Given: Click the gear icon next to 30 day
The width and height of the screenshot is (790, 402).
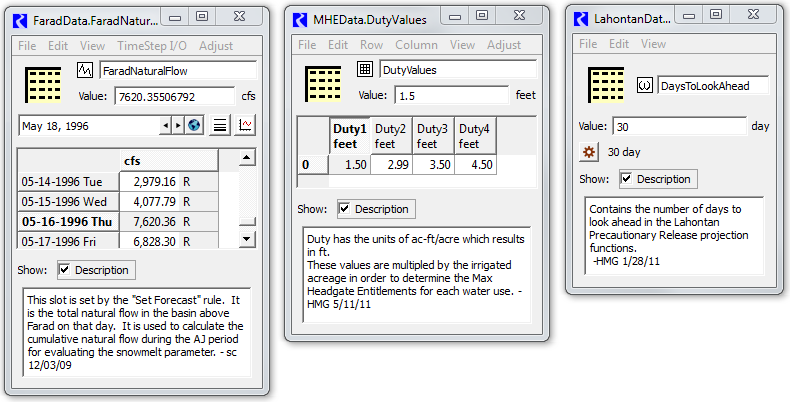Looking at the screenshot, I should (x=589, y=152).
